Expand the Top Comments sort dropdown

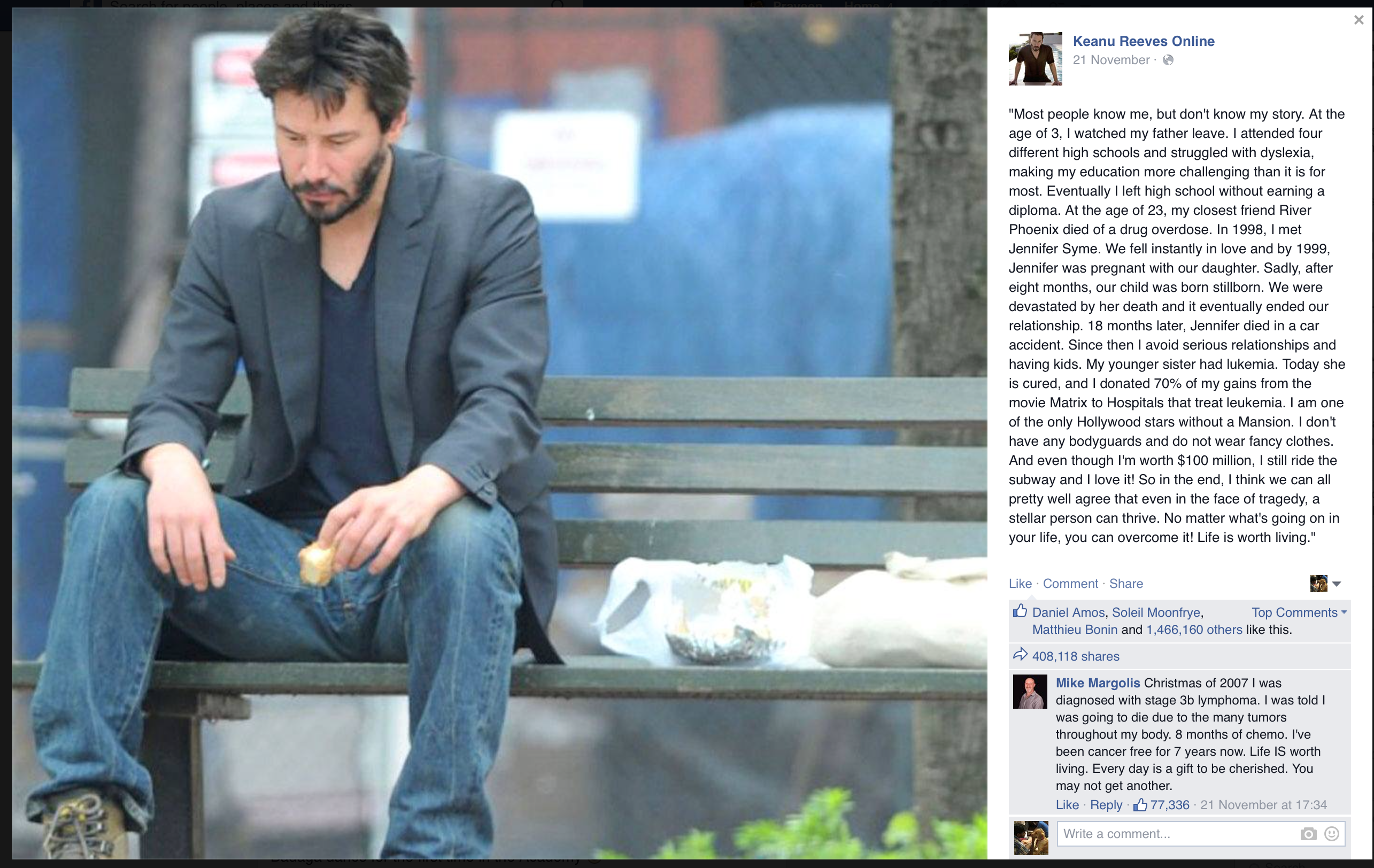[1299, 613]
